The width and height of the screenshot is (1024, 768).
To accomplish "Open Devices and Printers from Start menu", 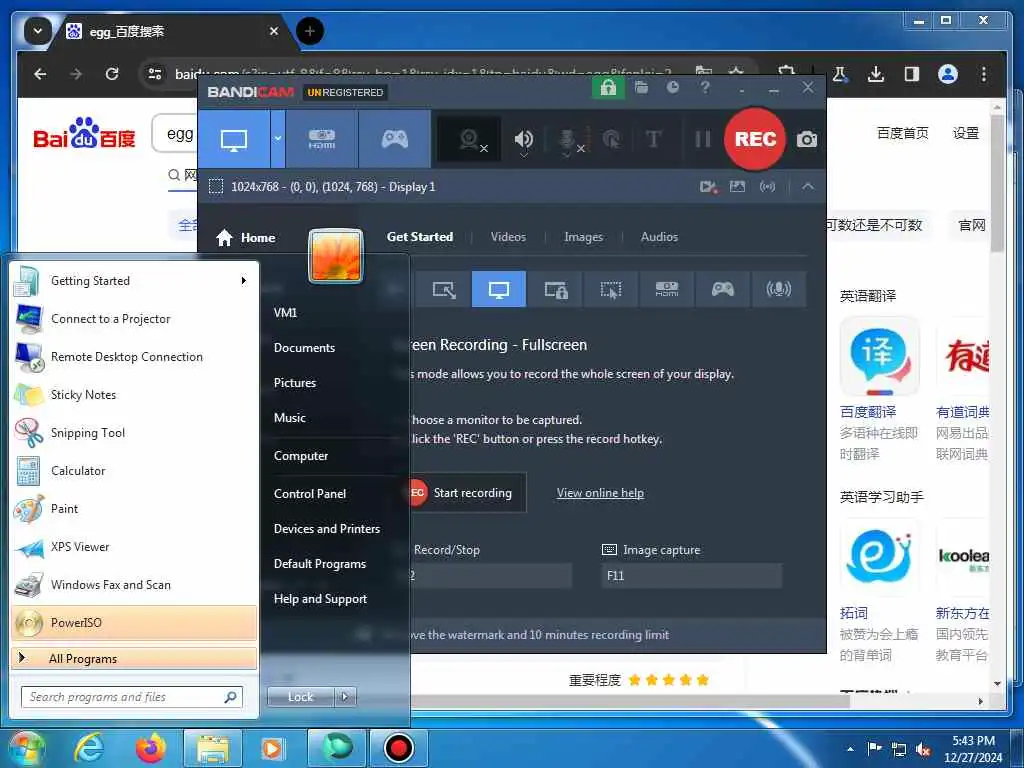I will 327,529.
